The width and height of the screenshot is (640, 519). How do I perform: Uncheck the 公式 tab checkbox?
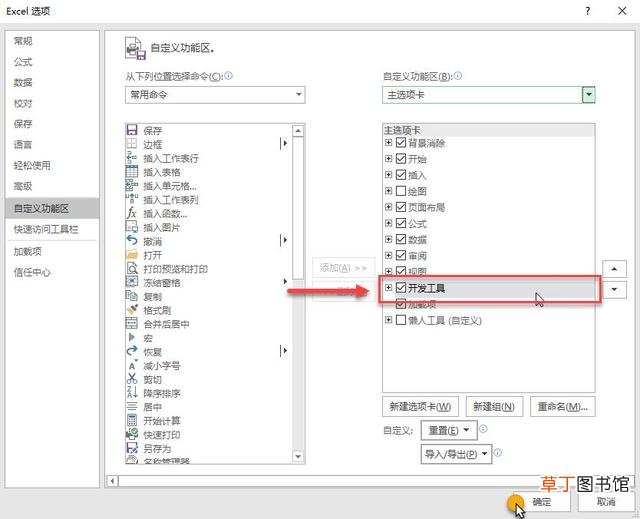click(x=401, y=223)
